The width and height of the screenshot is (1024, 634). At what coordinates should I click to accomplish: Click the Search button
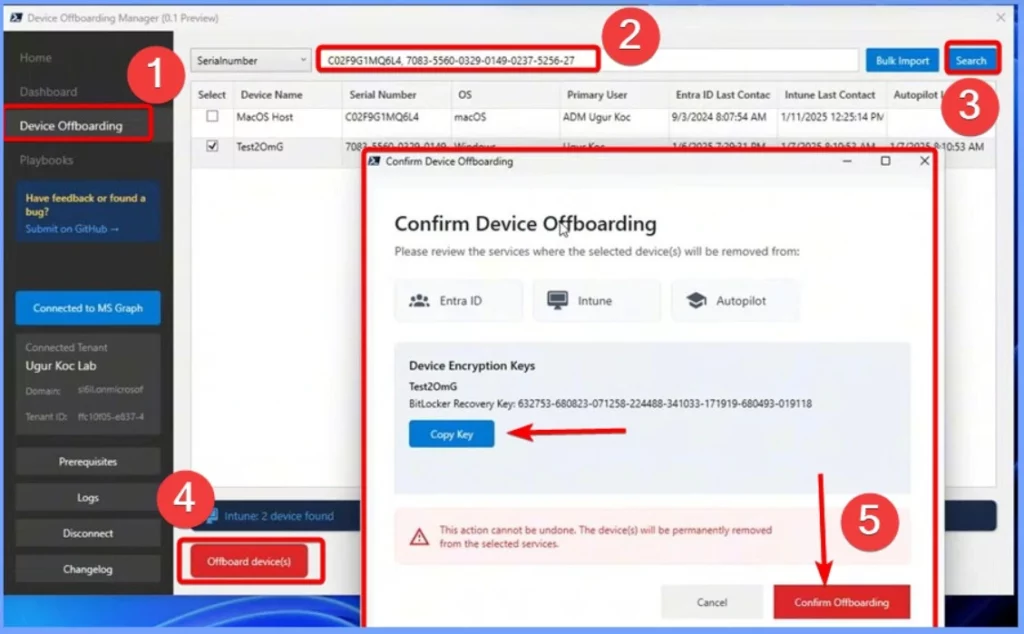[970, 60]
